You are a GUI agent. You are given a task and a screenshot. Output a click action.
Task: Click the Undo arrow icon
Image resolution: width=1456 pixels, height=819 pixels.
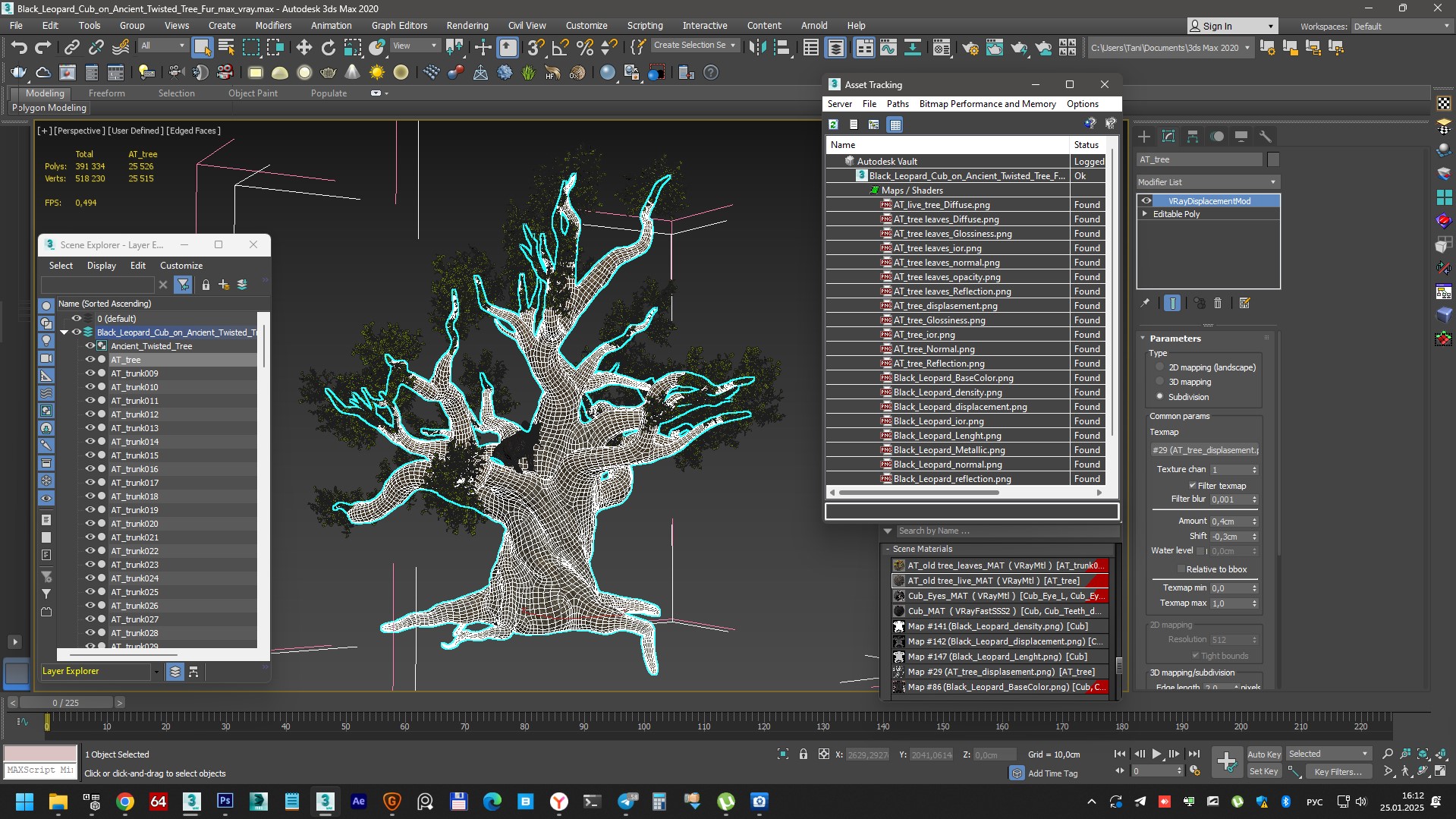point(19,48)
